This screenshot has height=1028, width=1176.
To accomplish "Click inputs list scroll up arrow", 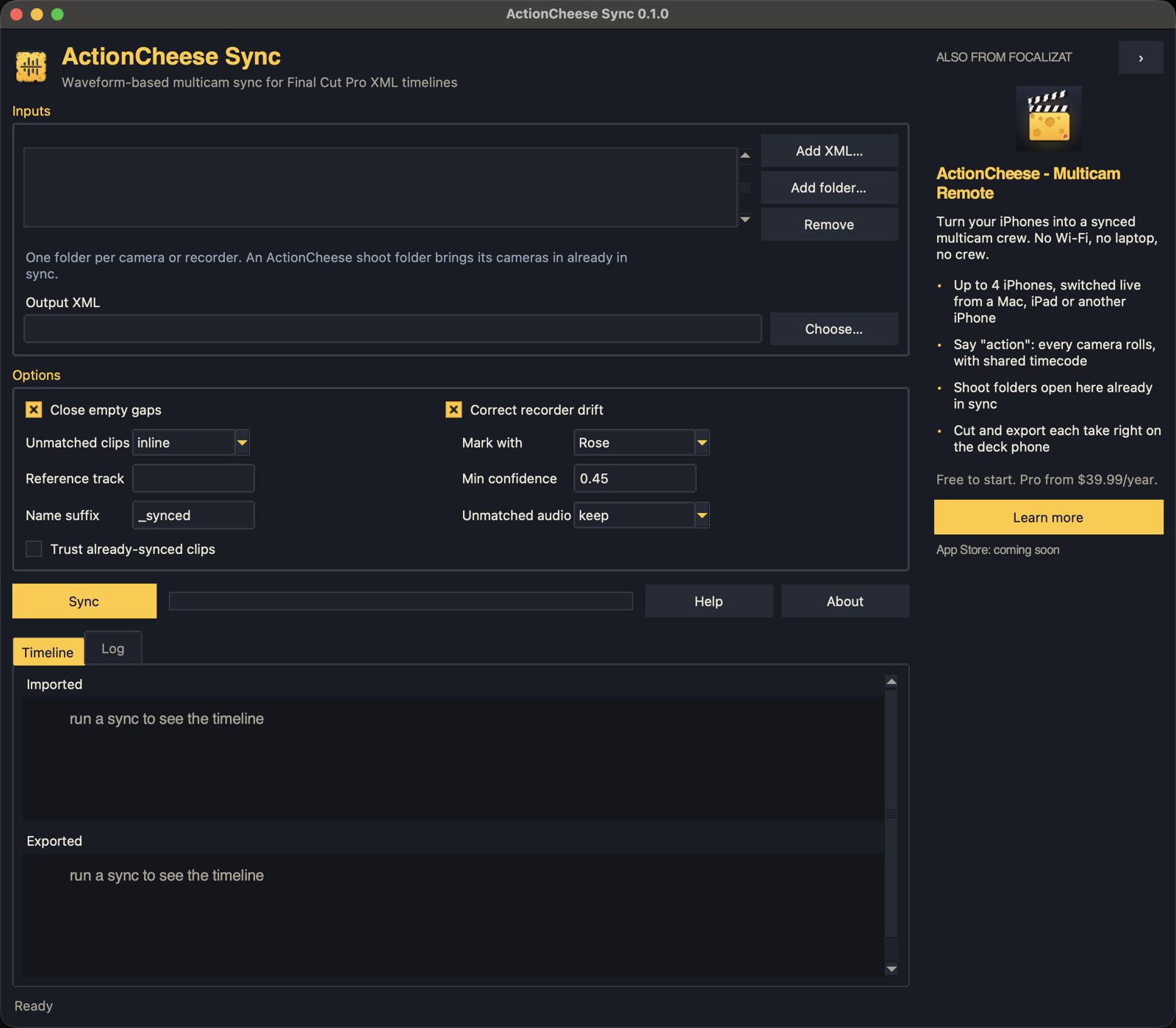I will tap(745, 155).
